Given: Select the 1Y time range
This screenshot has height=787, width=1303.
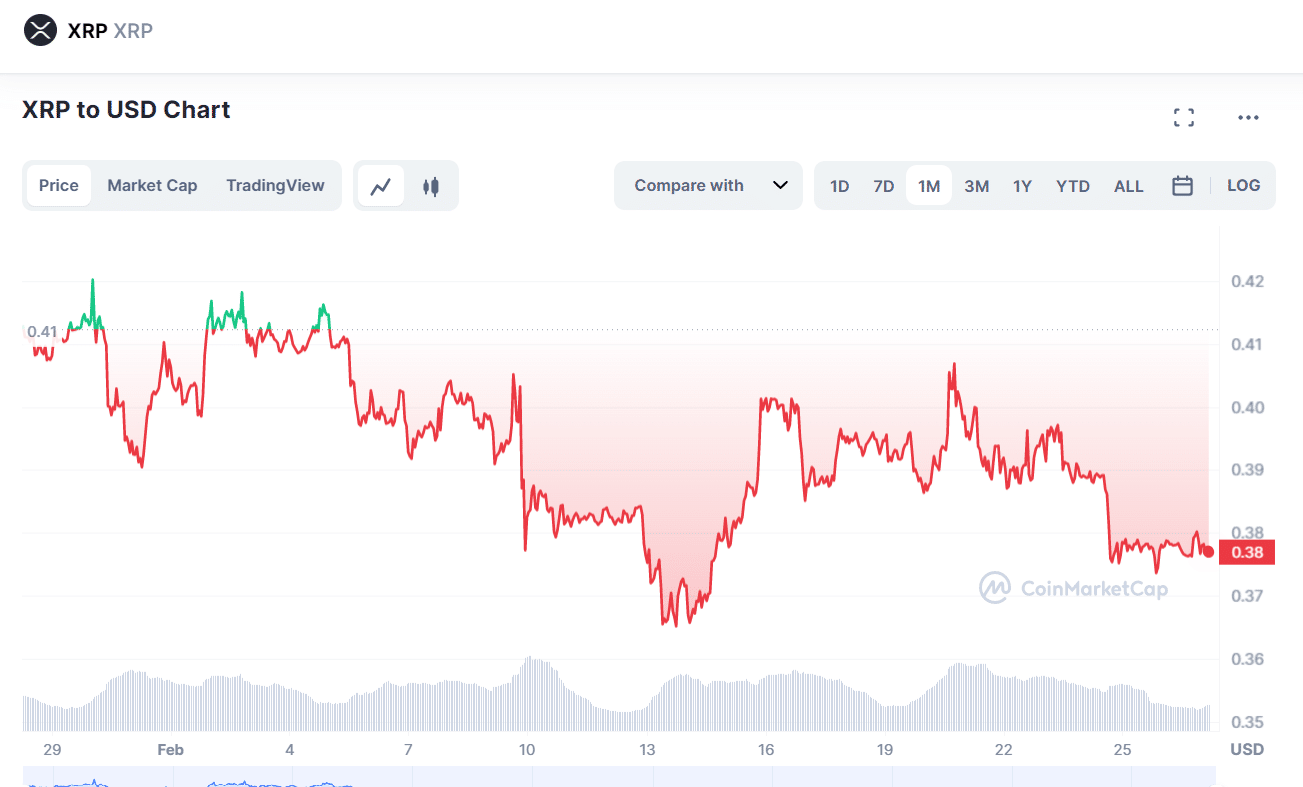Looking at the screenshot, I should click(1022, 186).
